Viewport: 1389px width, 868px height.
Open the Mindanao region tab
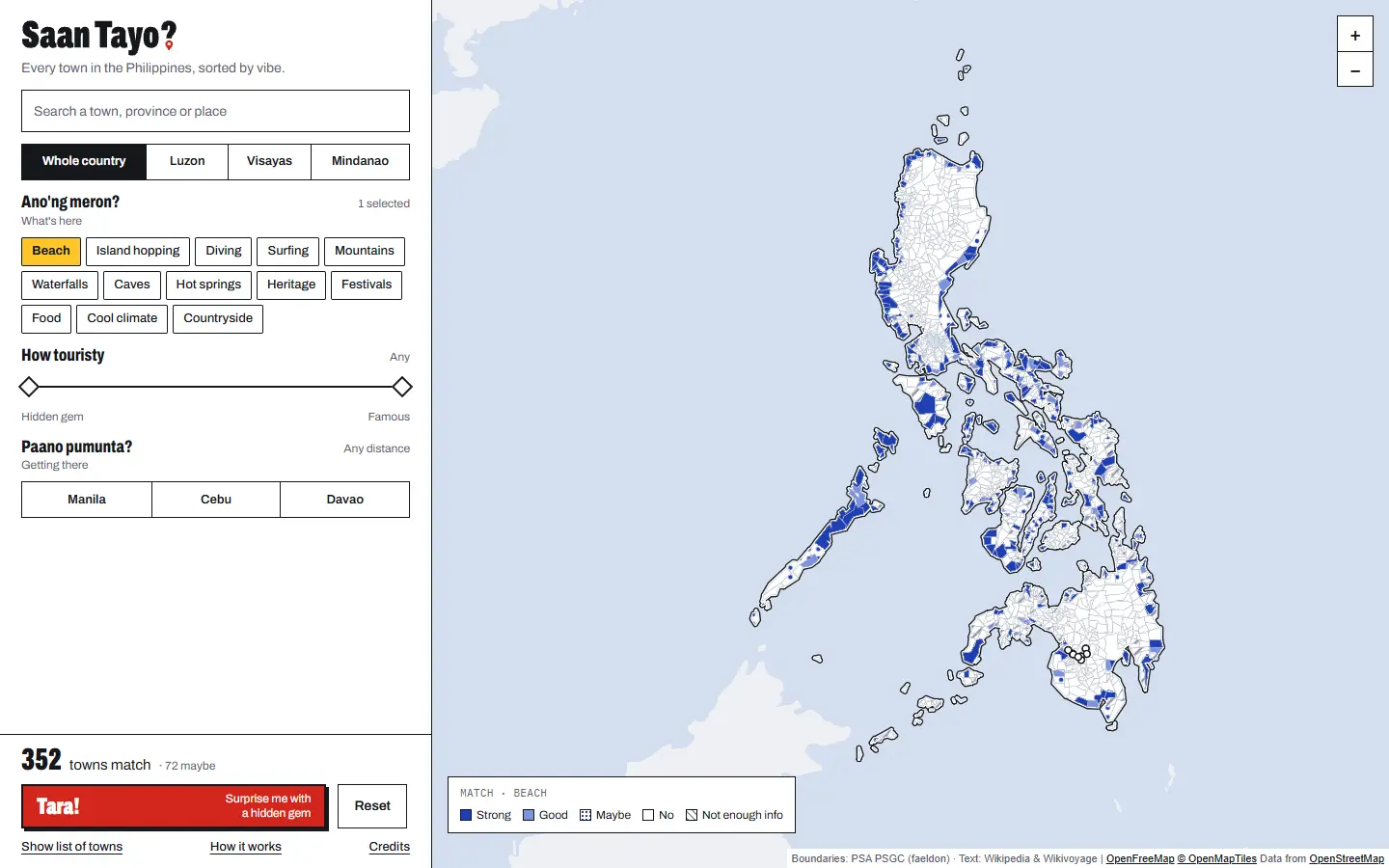click(x=361, y=162)
